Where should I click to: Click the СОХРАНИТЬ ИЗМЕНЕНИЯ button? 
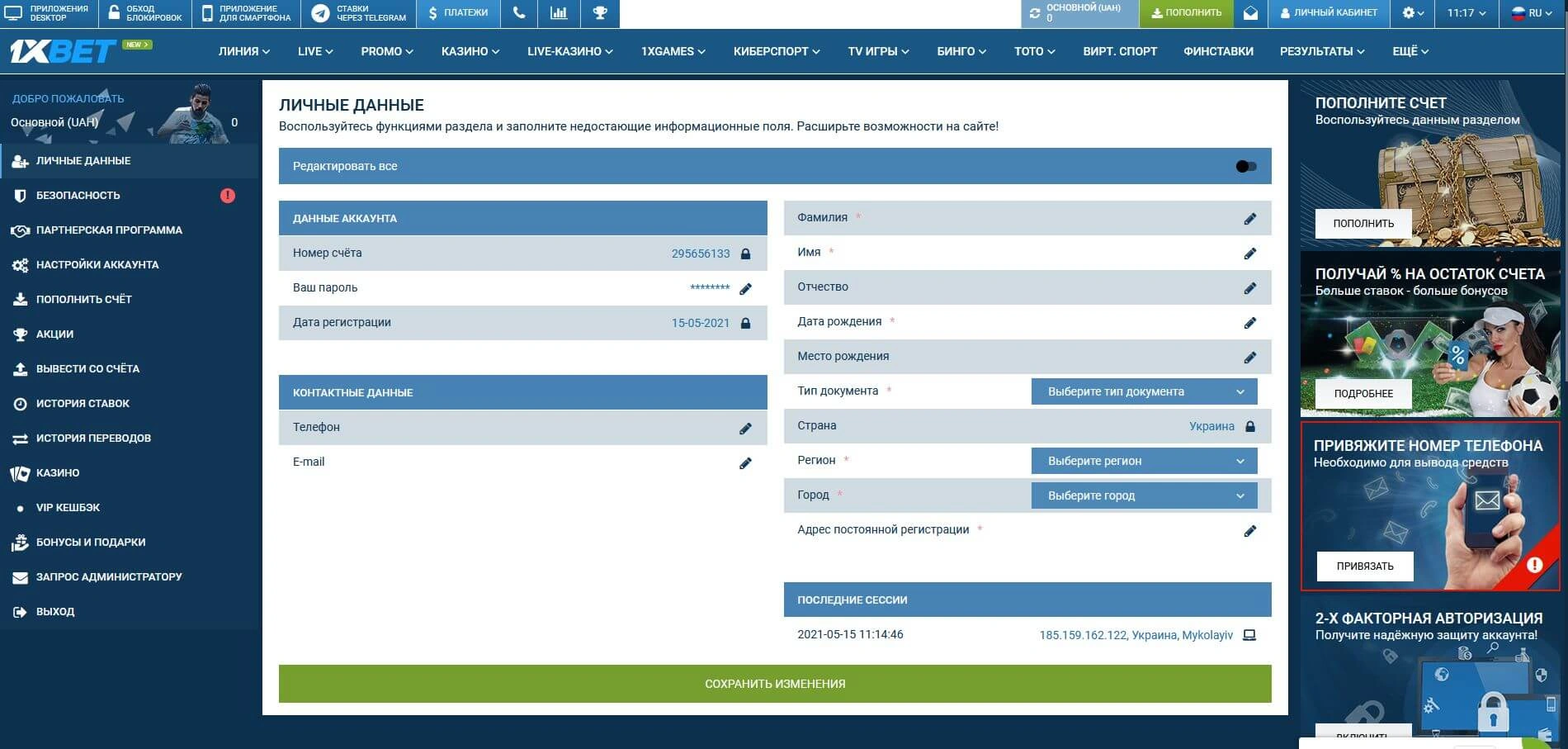pyautogui.click(x=775, y=684)
